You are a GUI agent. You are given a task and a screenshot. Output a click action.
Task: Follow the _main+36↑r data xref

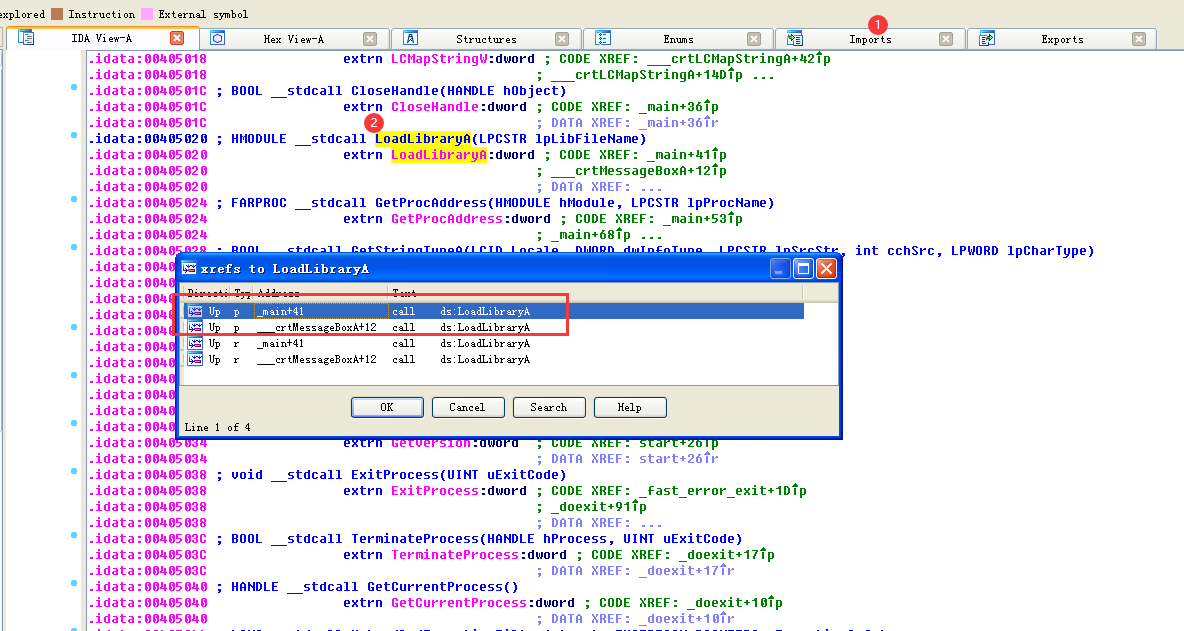678,122
